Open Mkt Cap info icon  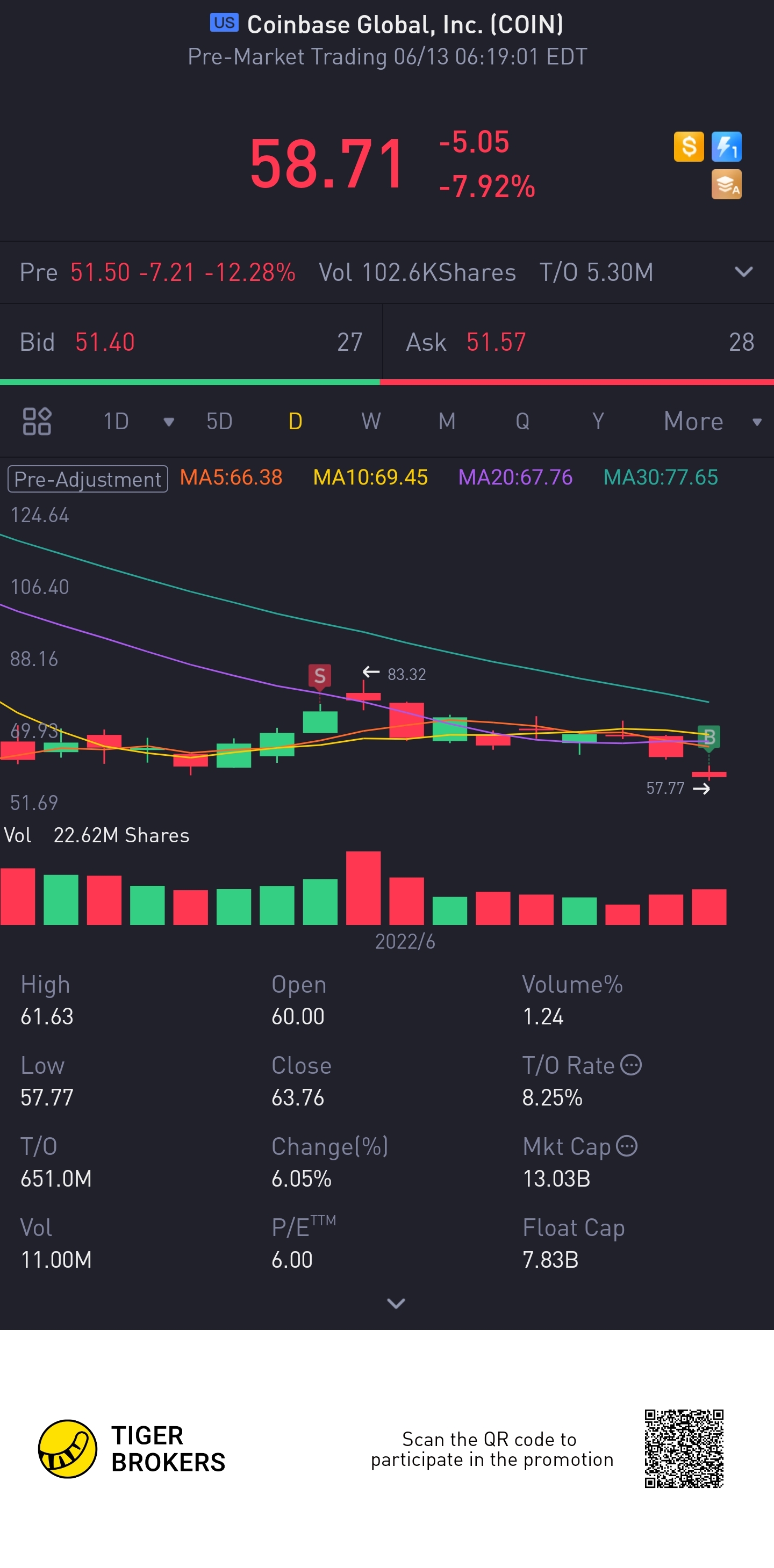[627, 1146]
